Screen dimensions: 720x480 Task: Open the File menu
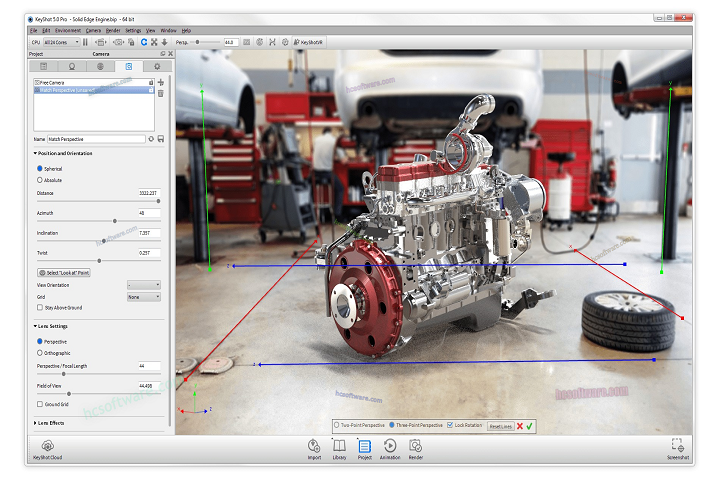(x=34, y=30)
